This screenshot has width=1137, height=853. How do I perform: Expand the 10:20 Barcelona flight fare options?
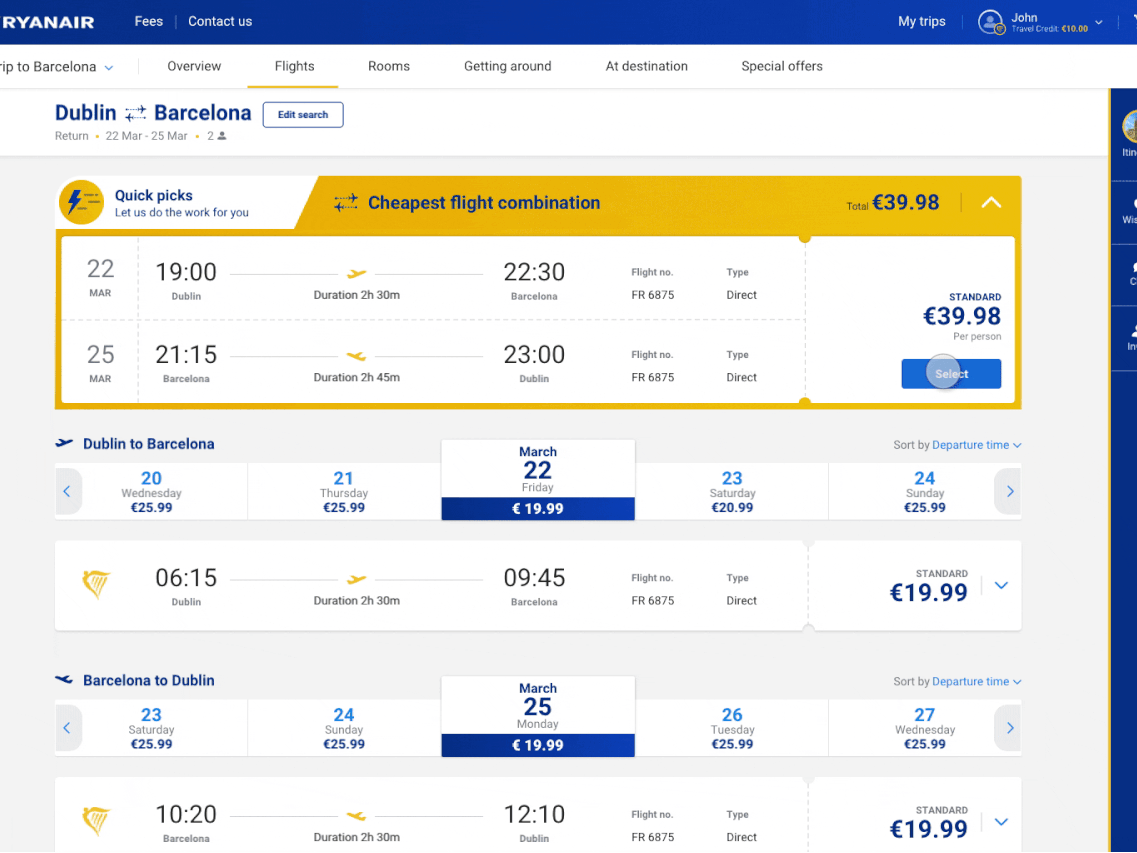click(1001, 822)
